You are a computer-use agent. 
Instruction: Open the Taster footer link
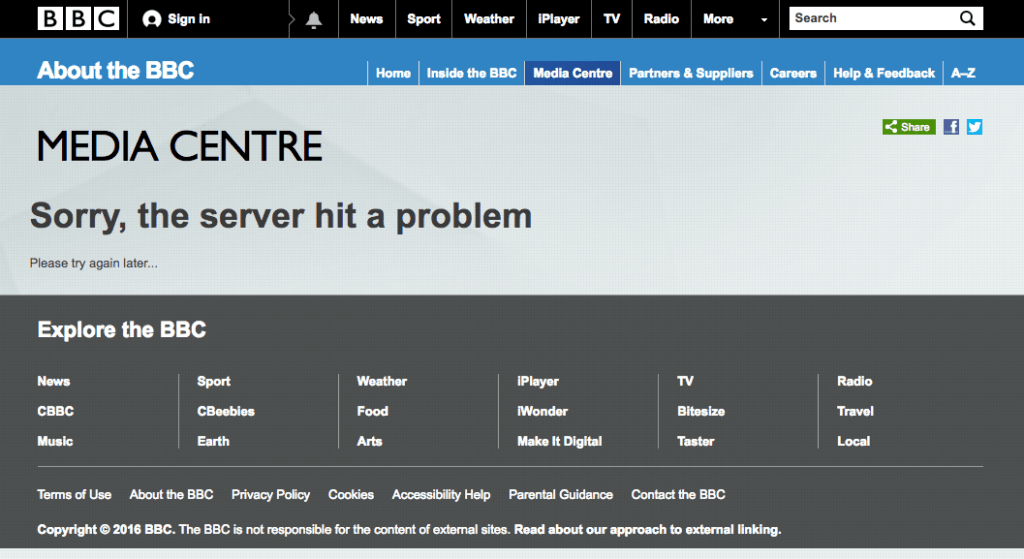(x=696, y=441)
